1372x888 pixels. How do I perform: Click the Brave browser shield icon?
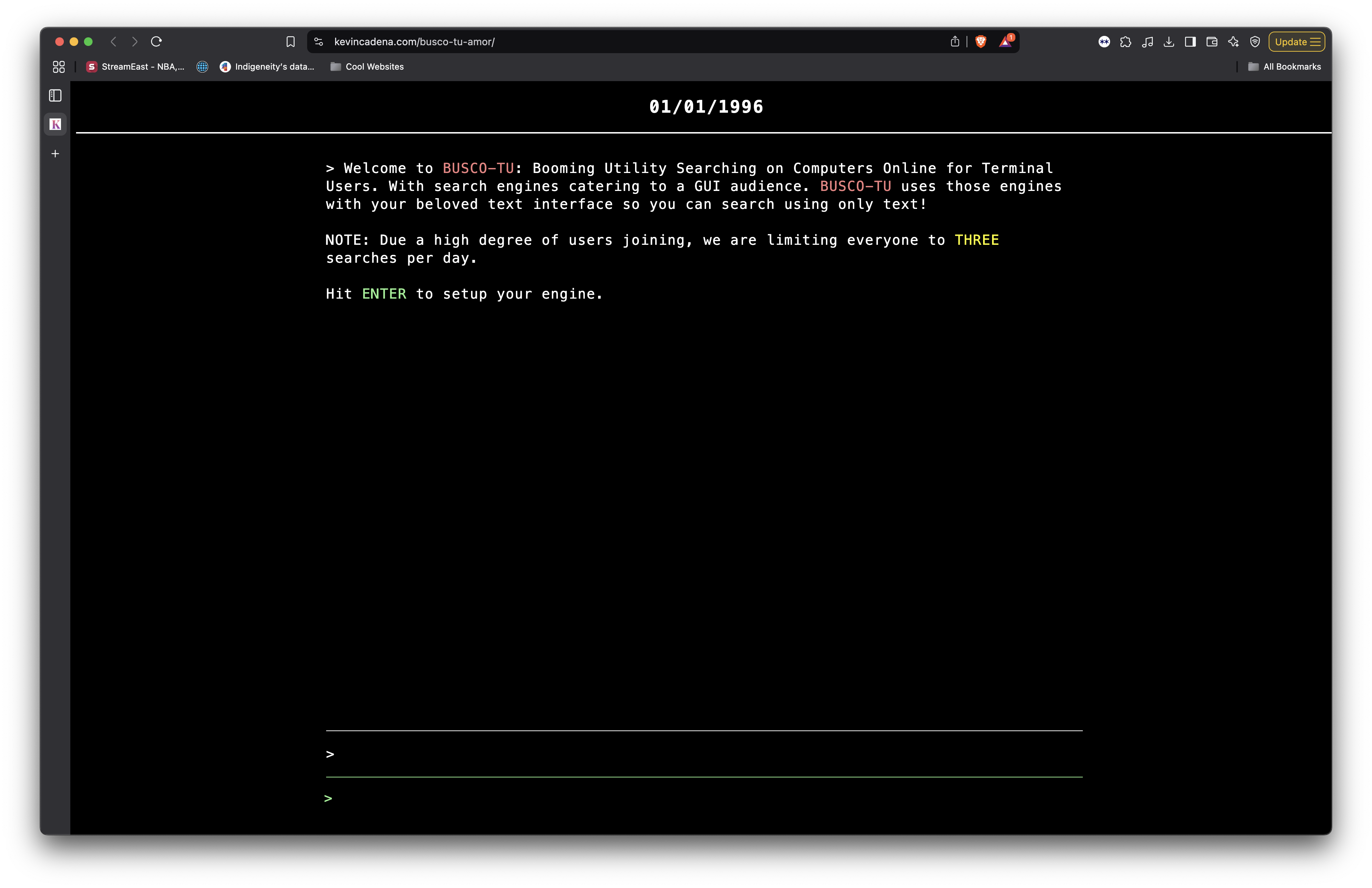click(x=981, y=41)
